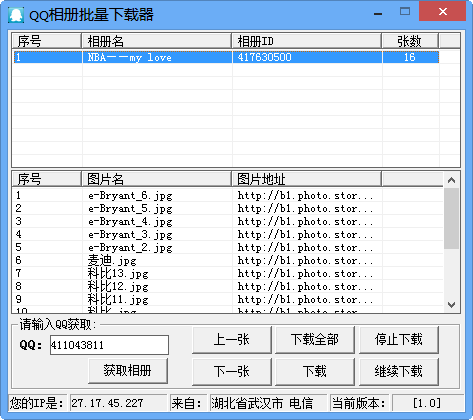Viewport: 473px width, 420px height.
Task: Click 图片地址 column header
Action: (306, 179)
